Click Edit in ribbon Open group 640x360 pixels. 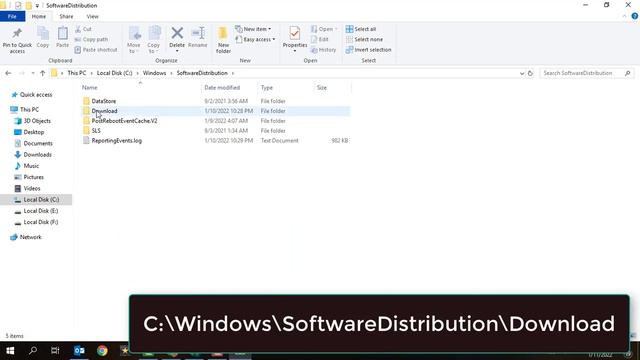(x=320, y=40)
